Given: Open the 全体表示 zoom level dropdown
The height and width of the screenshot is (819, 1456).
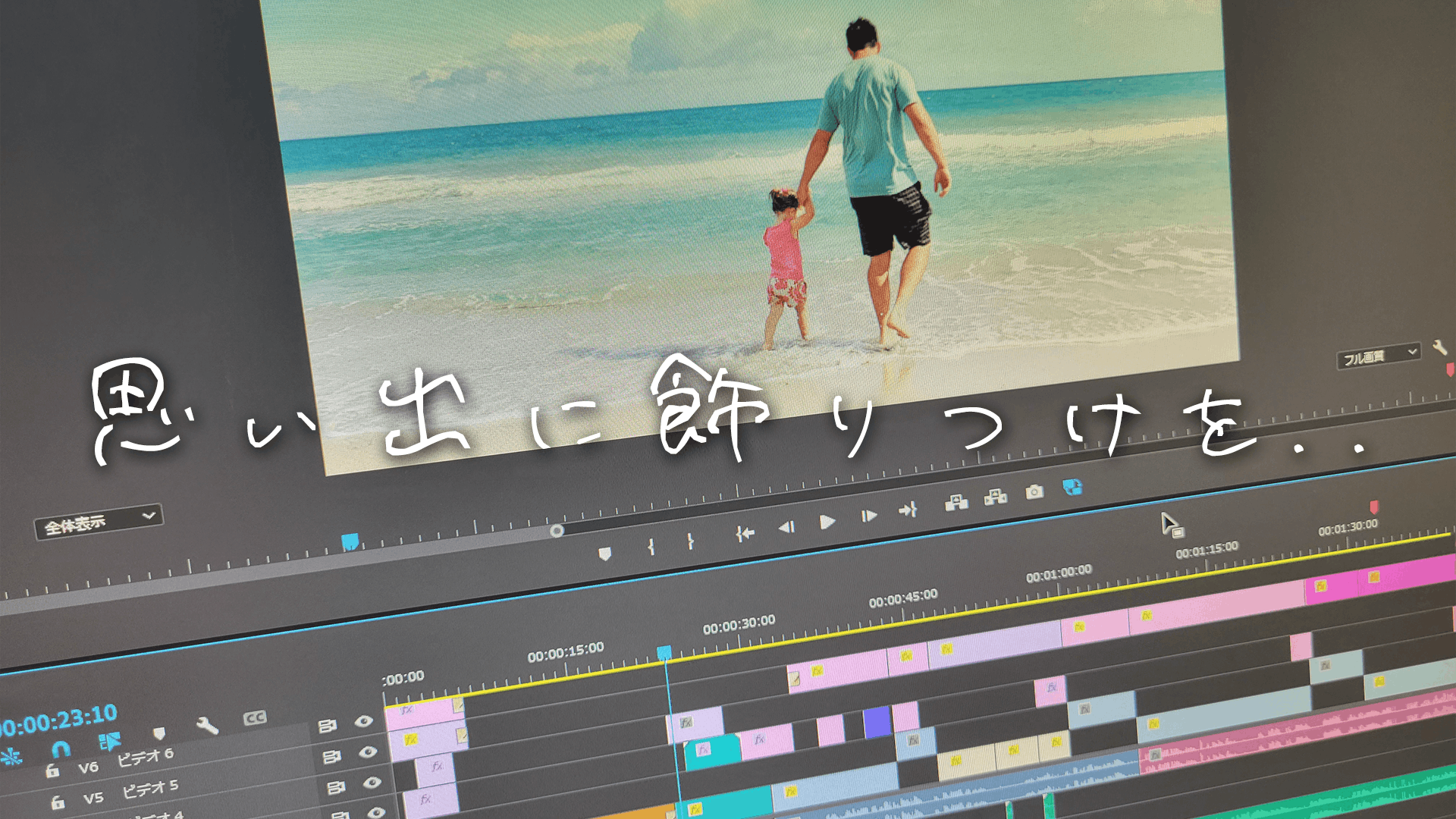Looking at the screenshot, I should 99,522.
